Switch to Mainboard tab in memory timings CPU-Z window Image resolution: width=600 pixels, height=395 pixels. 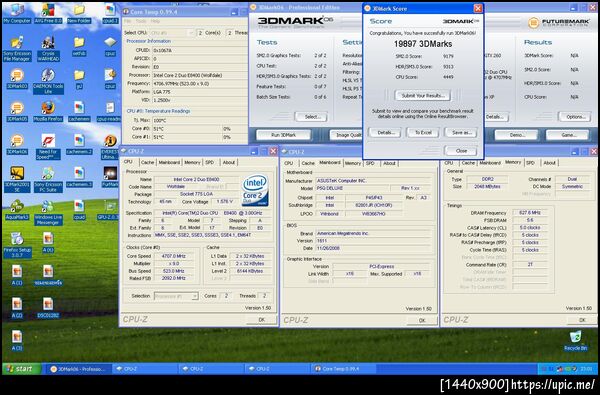tap(490, 163)
